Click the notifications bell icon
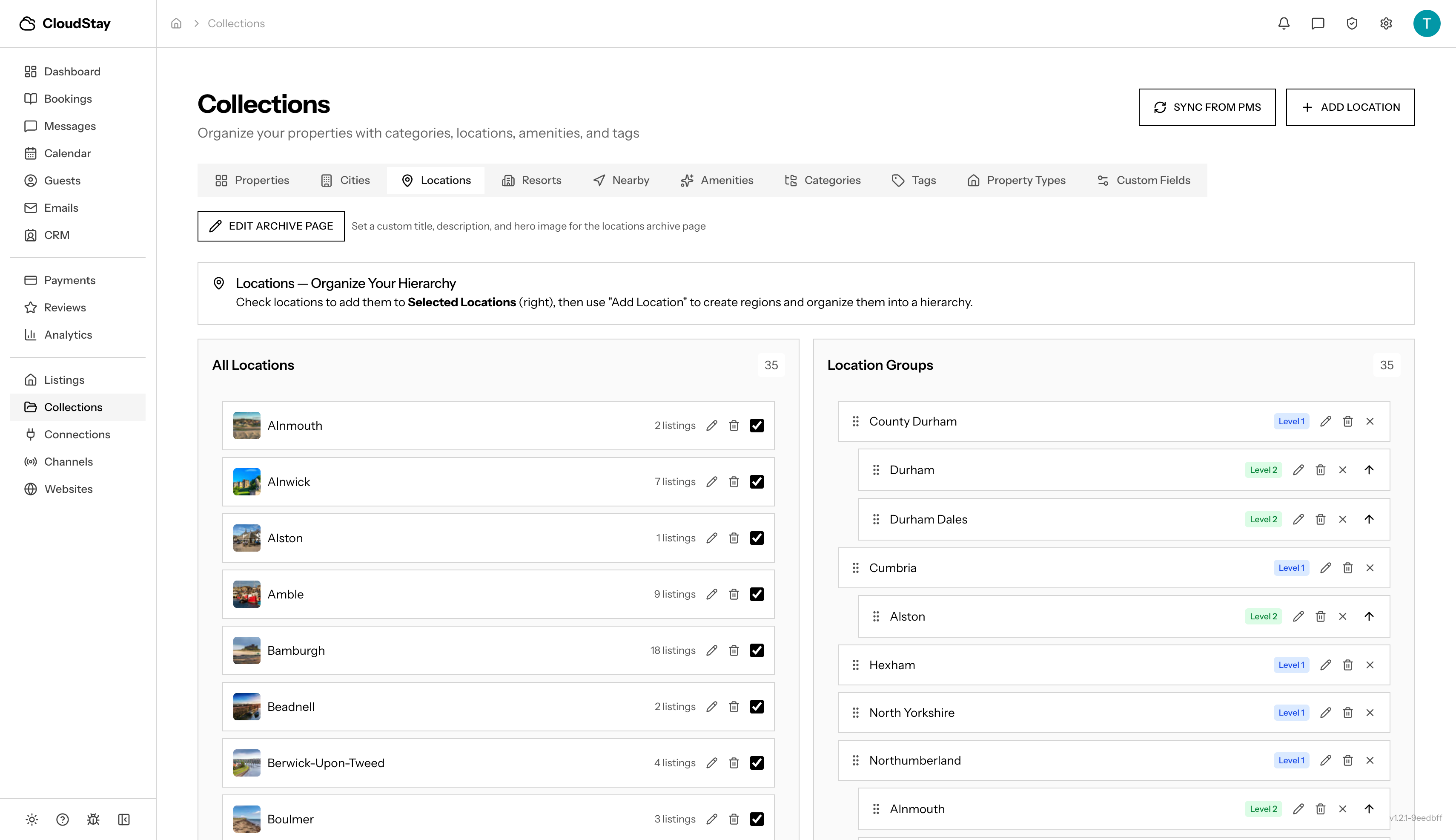This screenshot has height=840, width=1456. 1284,24
